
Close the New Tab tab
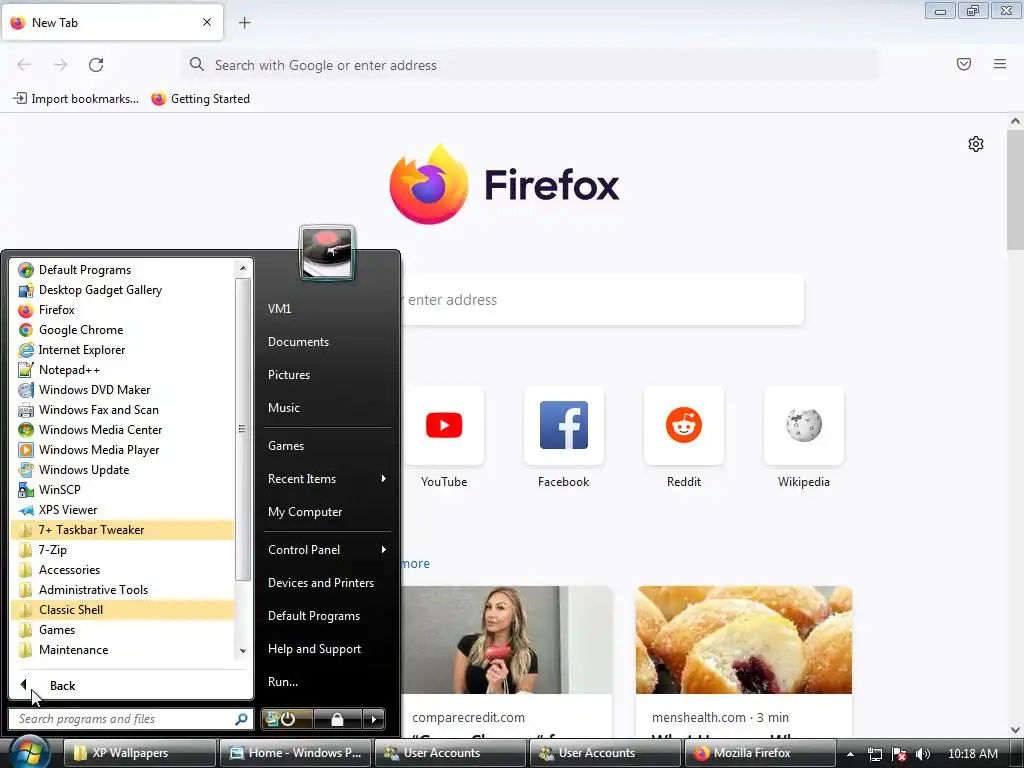207,22
